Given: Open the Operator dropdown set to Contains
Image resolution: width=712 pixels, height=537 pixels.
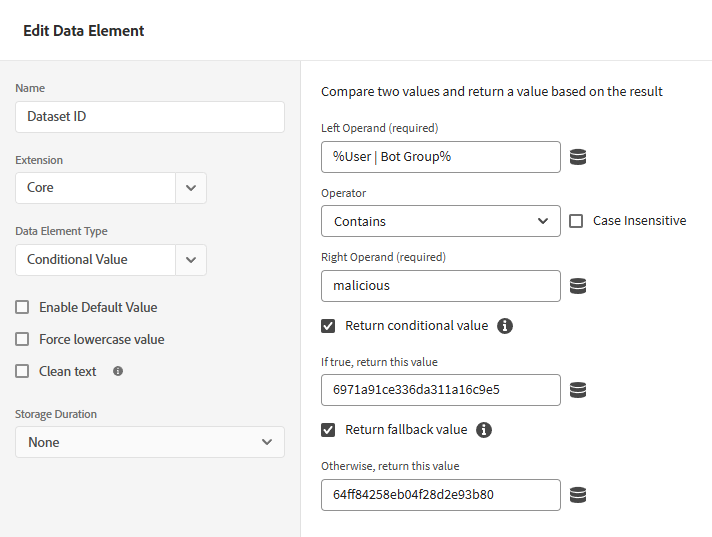Looking at the screenshot, I should (x=440, y=221).
